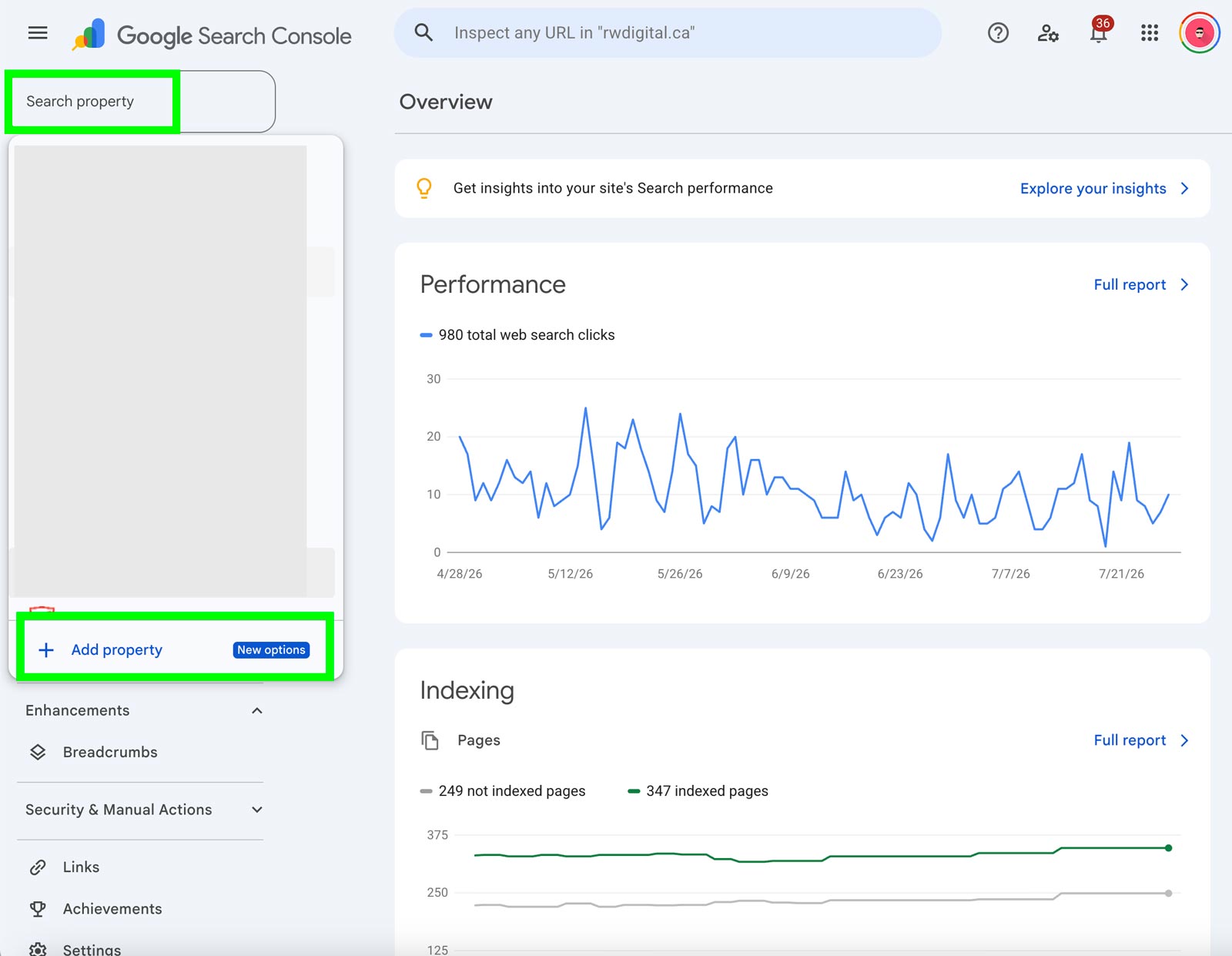
Task: Open users and permissions settings icon
Action: [1048, 32]
